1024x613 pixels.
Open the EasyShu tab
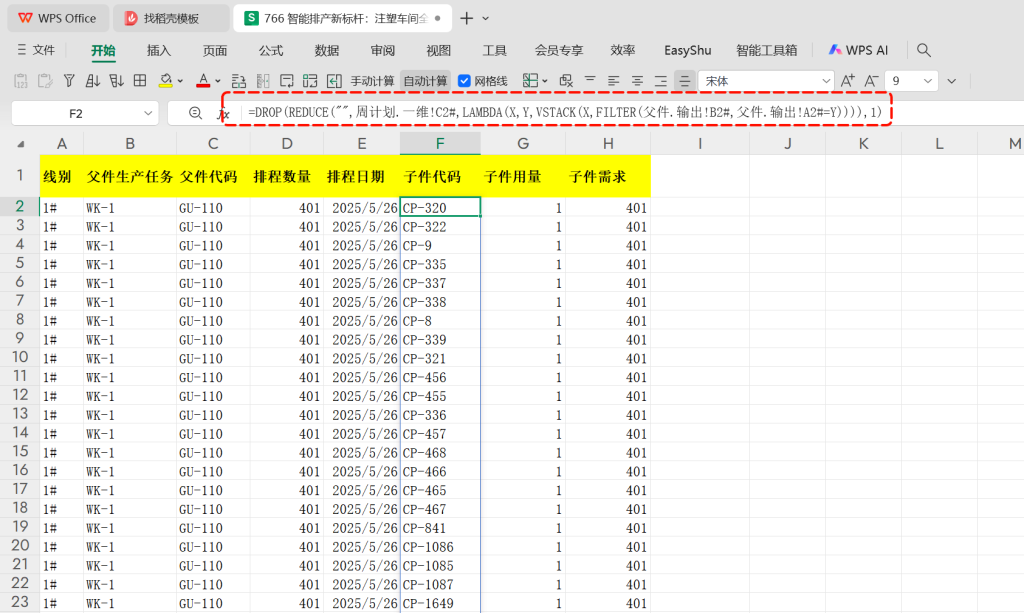click(688, 50)
